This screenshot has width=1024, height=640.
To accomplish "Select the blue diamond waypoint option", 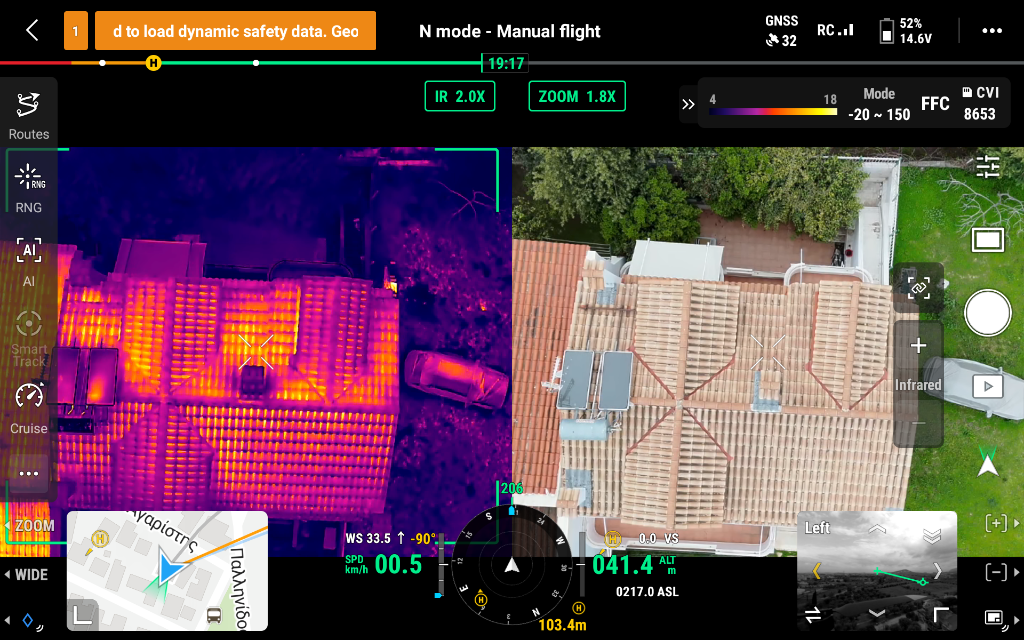I will tap(27, 620).
